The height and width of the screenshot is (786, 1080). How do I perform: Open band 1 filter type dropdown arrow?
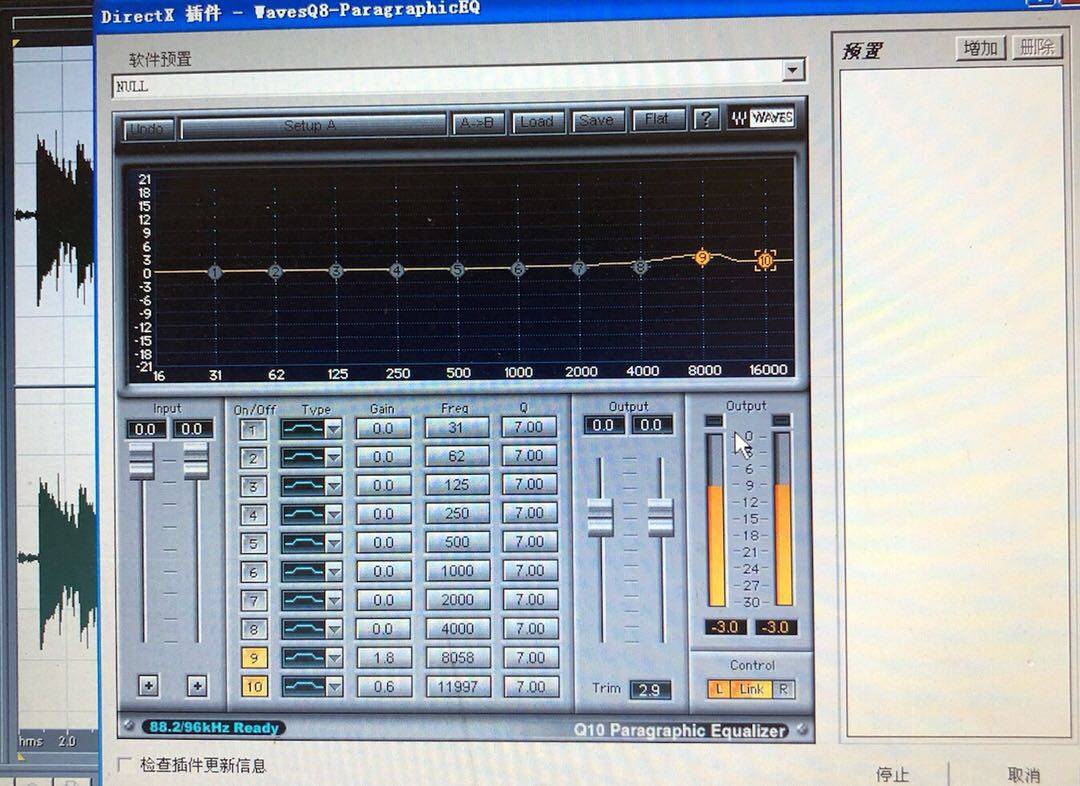pos(334,429)
